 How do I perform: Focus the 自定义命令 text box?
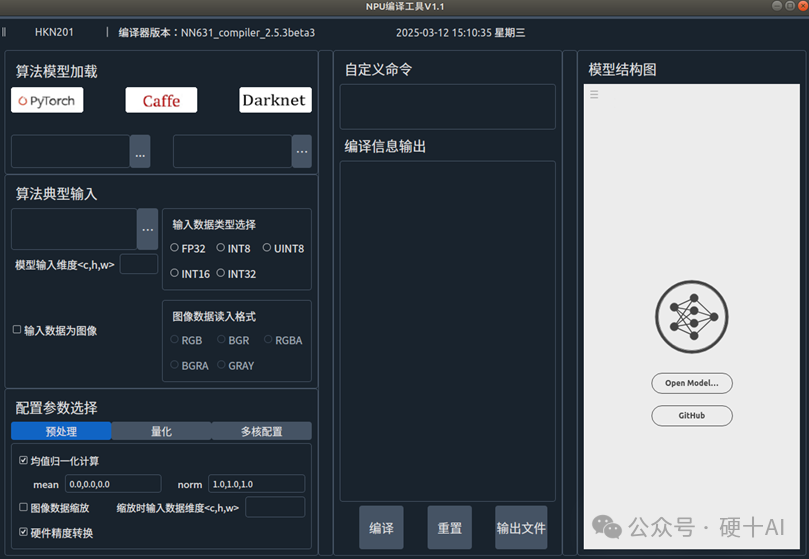click(x=447, y=107)
